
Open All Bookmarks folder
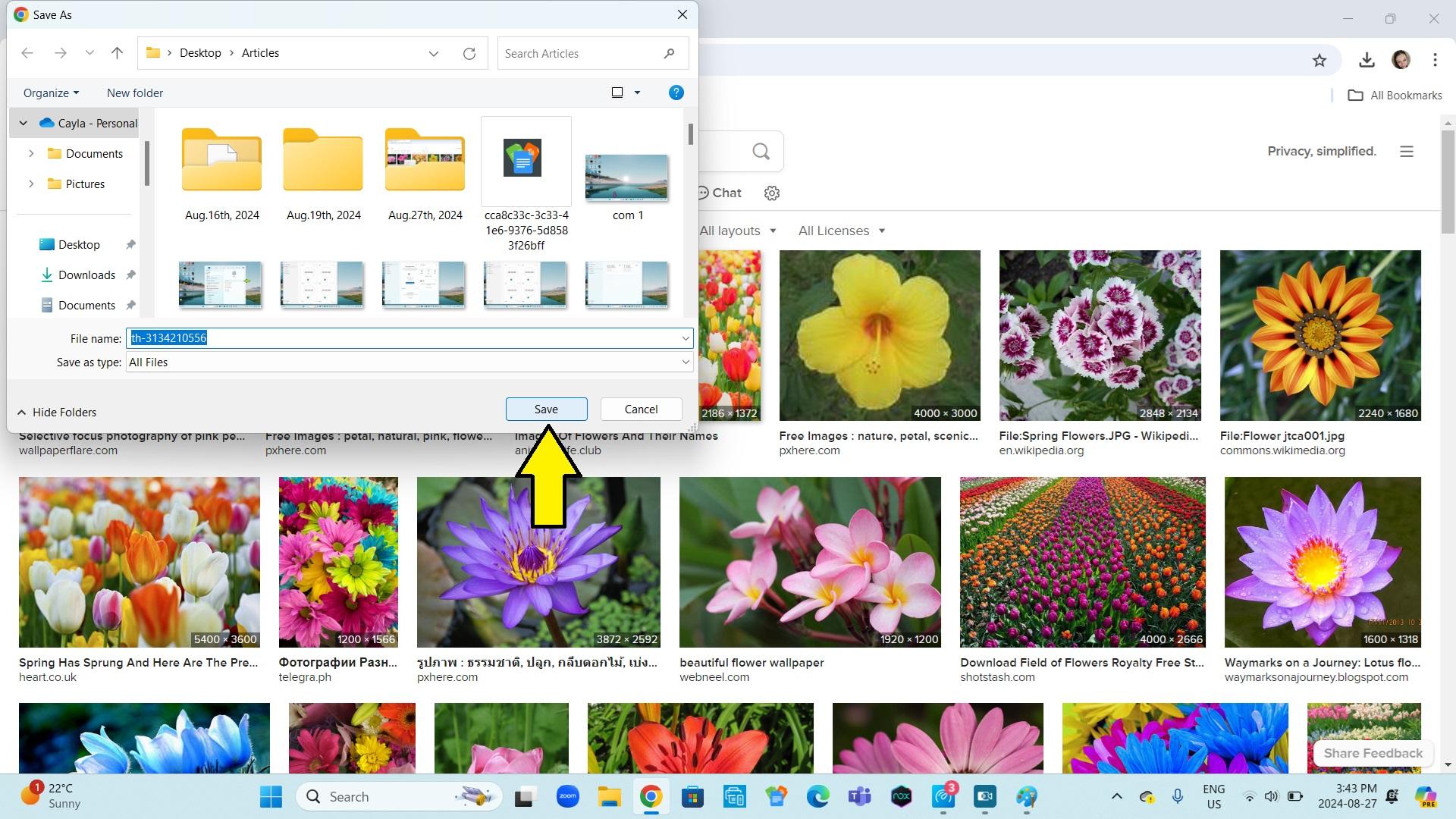click(1395, 96)
